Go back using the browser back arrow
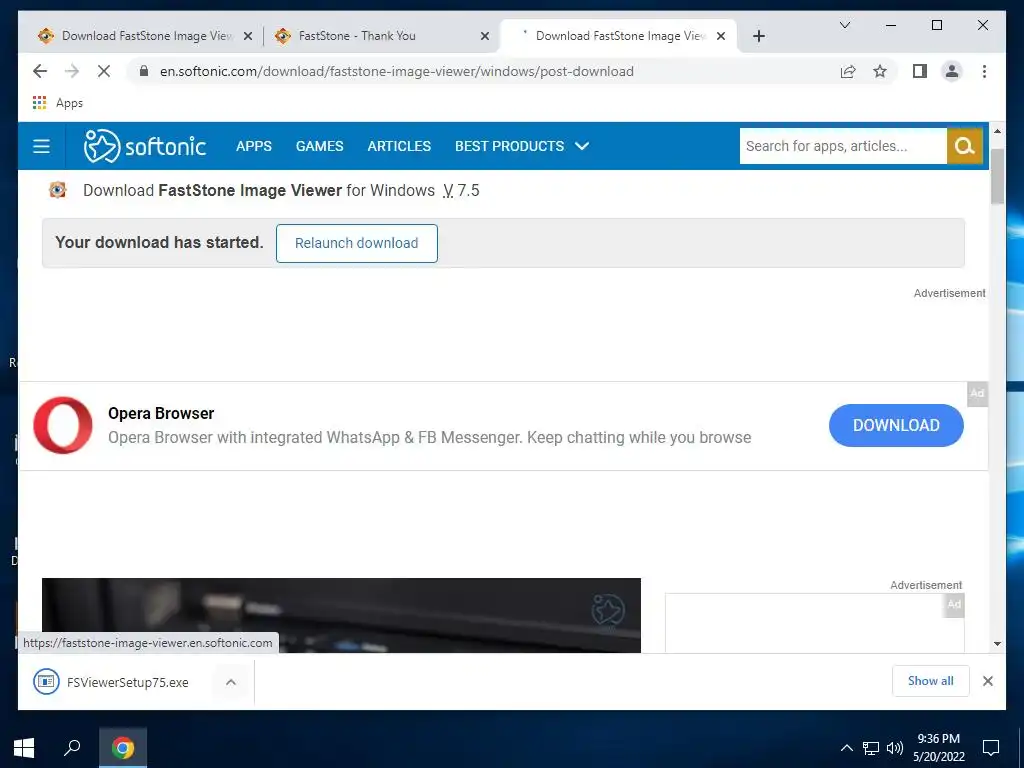The height and width of the screenshot is (768, 1024). [x=40, y=71]
